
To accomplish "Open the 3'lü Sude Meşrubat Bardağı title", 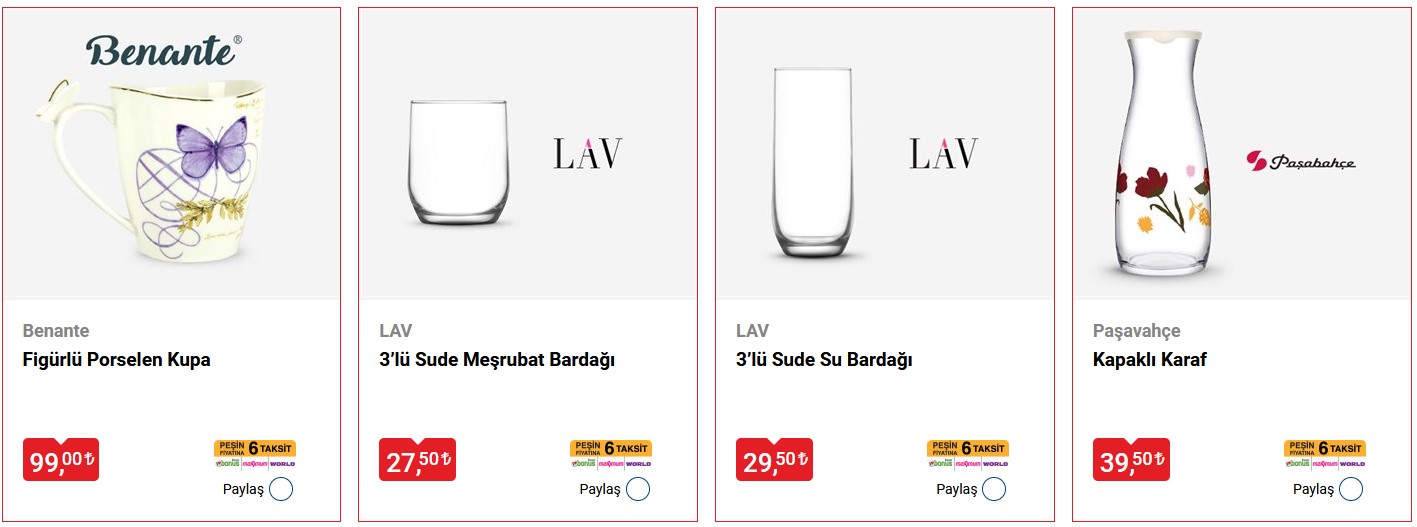I will (497, 360).
